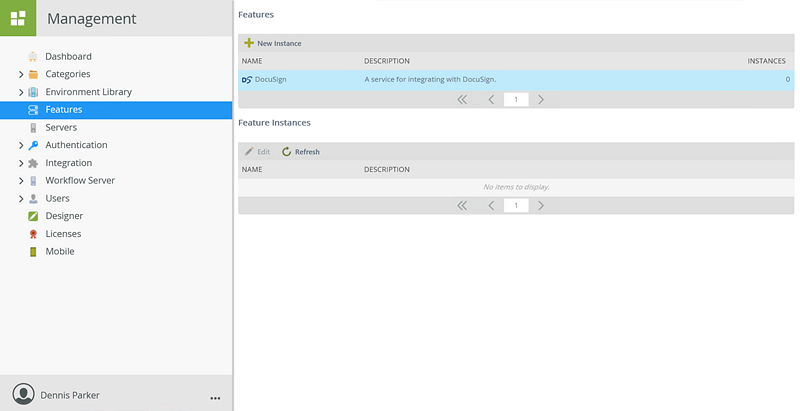Click Dennis Parker's avatar icon
The image size is (800, 411).
23,395
